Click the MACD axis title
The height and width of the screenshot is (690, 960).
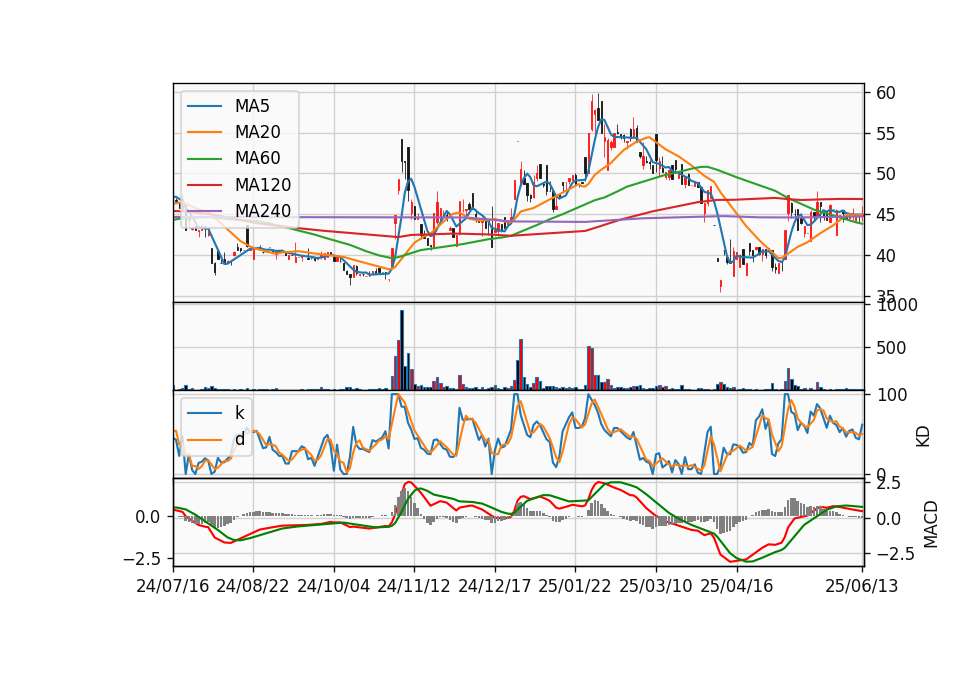pos(931,524)
